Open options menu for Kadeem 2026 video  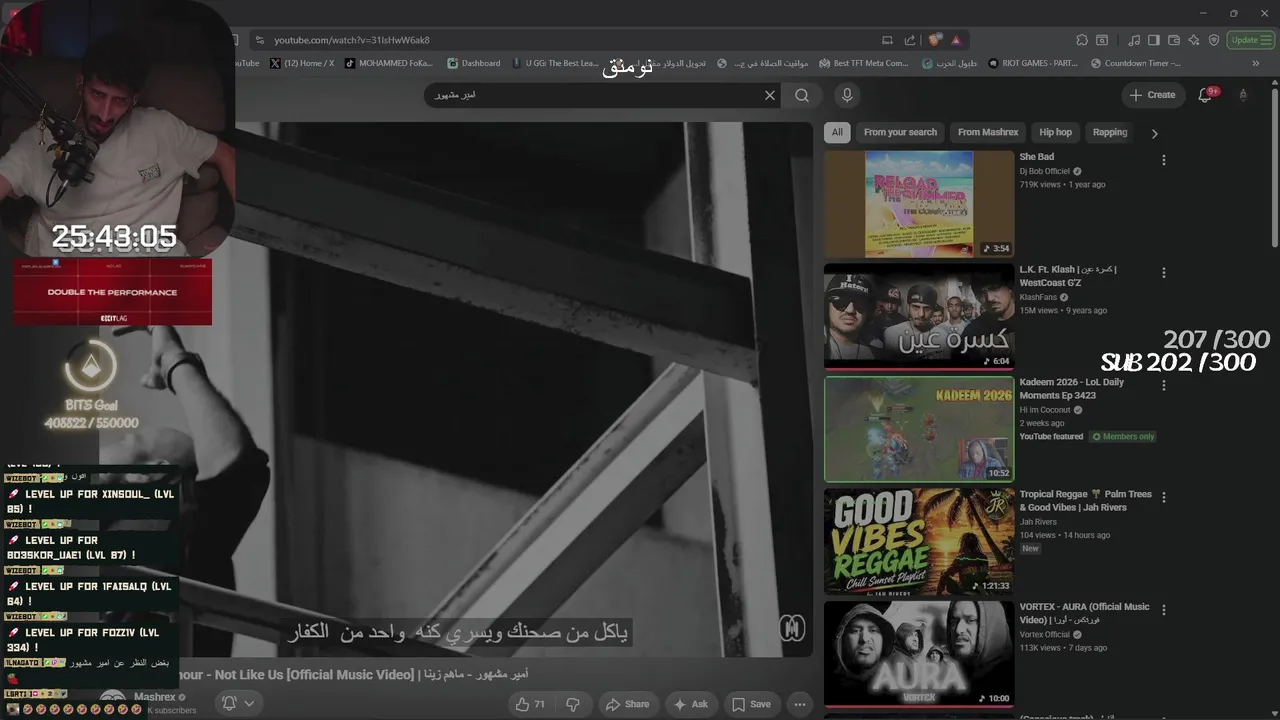(1163, 385)
